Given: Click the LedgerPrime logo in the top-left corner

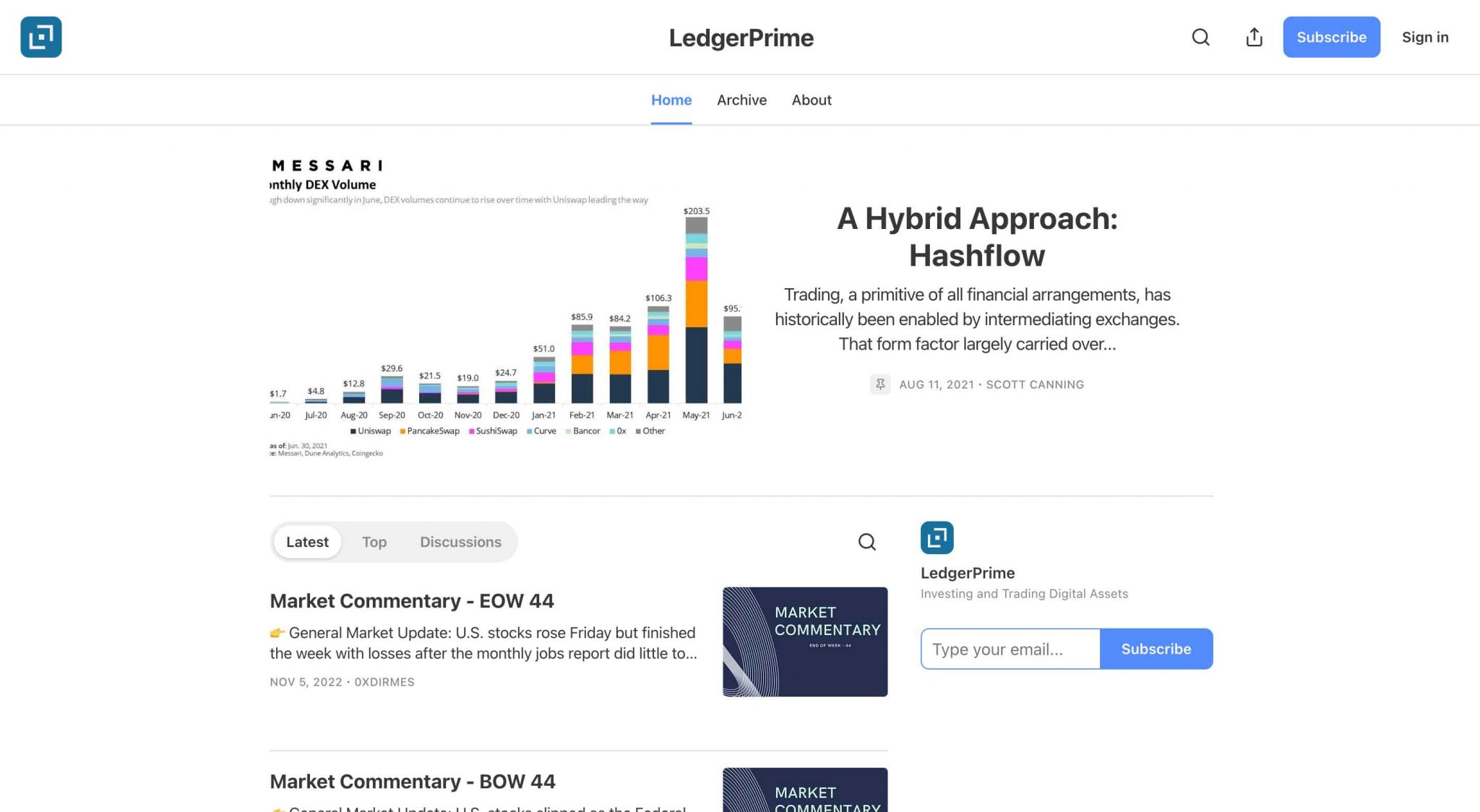Looking at the screenshot, I should click(41, 37).
